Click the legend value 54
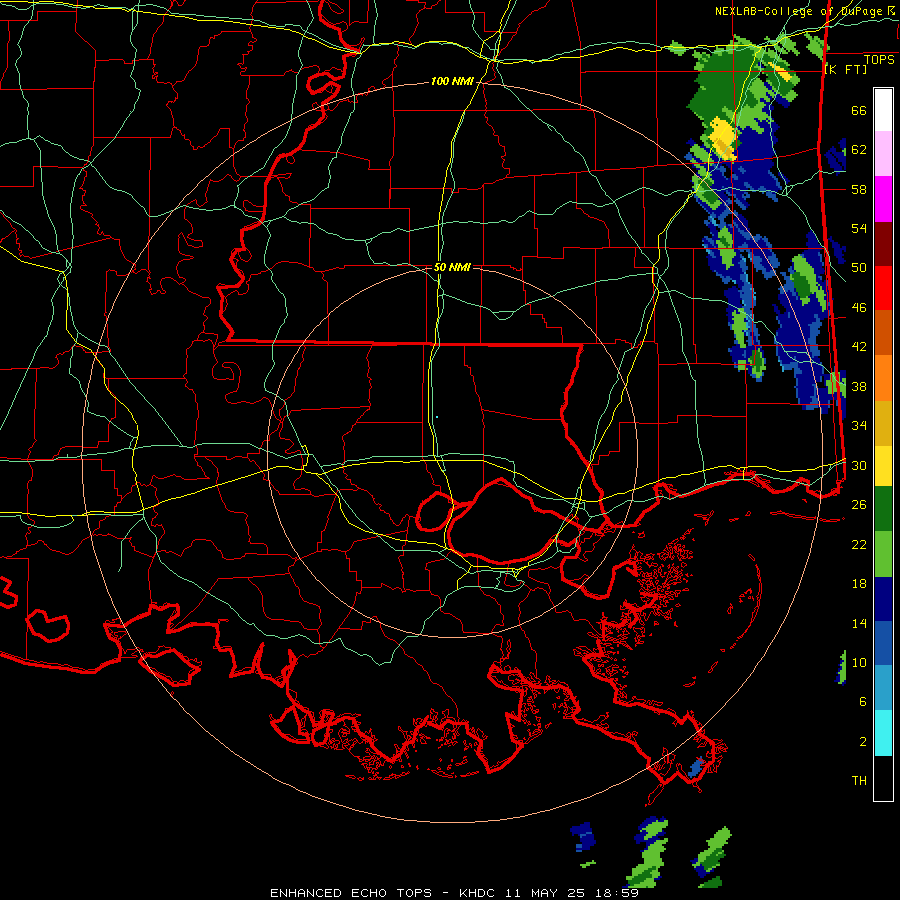Viewport: 900px width, 900px height. 859,228
